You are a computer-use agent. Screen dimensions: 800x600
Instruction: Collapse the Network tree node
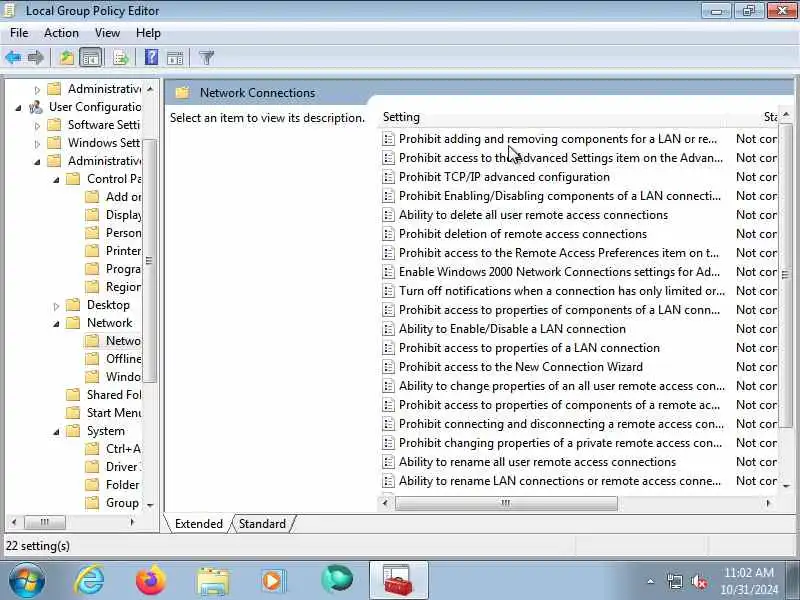coord(56,323)
